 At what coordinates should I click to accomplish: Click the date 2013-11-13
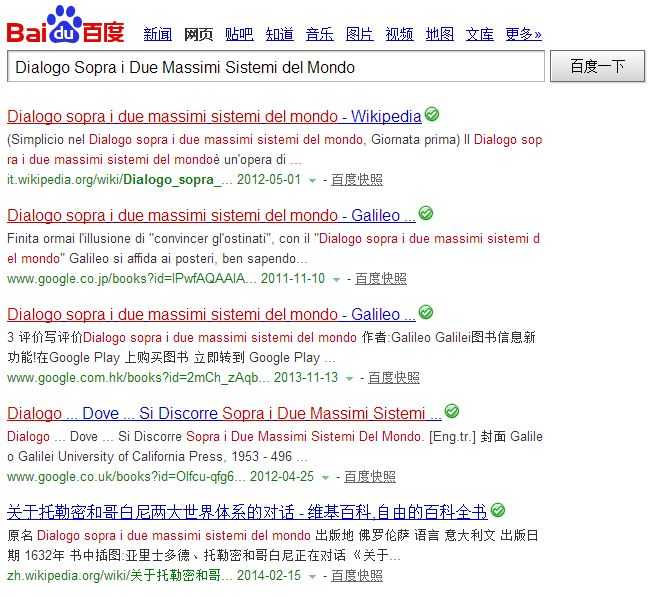pos(306,378)
